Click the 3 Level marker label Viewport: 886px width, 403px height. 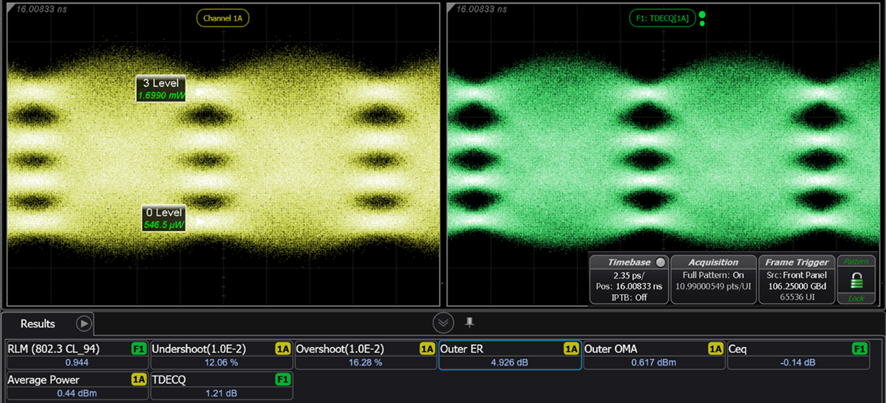[x=161, y=88]
